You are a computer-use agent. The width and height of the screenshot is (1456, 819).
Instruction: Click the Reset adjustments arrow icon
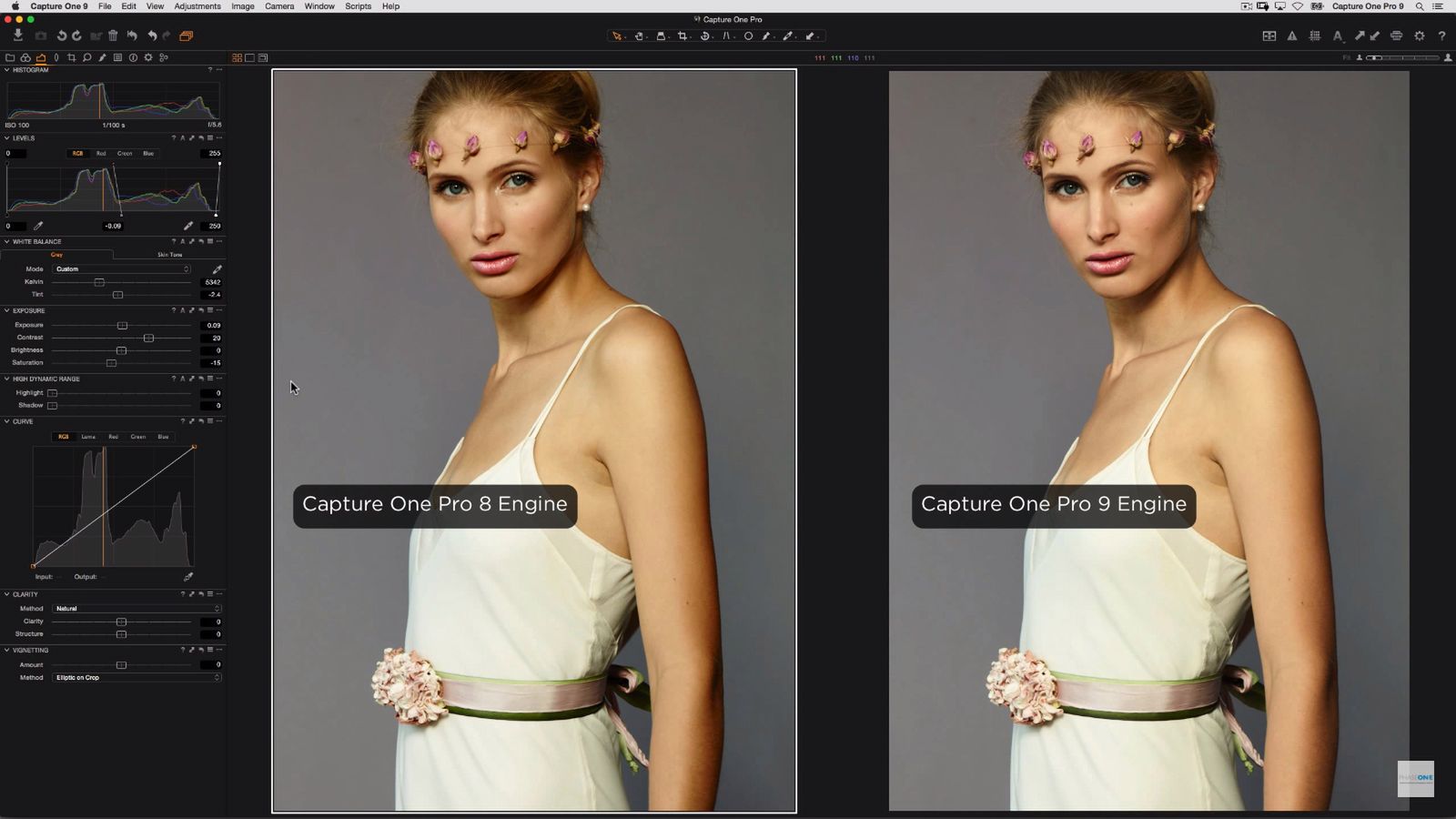tap(132, 35)
